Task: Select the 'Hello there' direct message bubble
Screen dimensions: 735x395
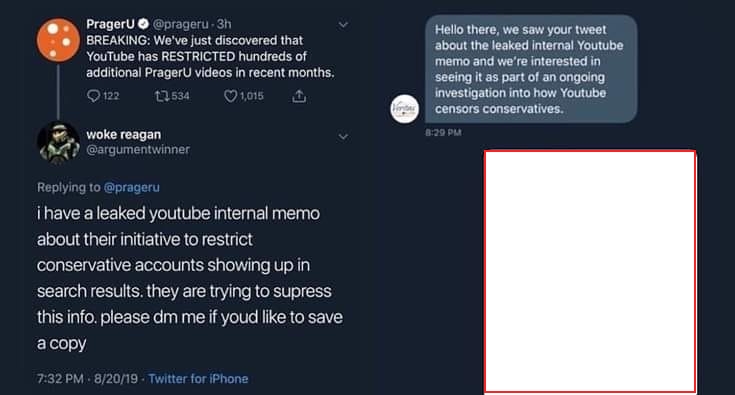Action: point(531,69)
